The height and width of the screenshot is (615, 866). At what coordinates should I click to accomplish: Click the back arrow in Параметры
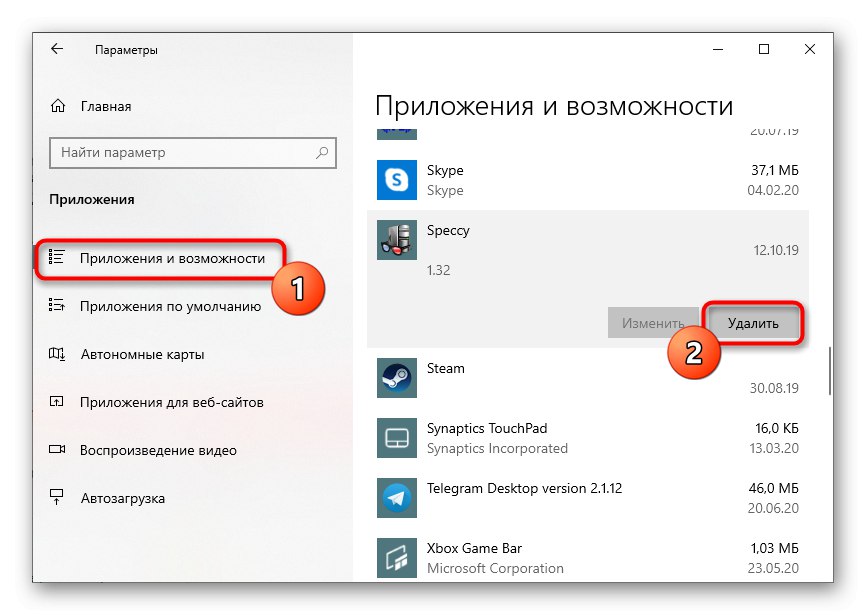[x=57, y=48]
